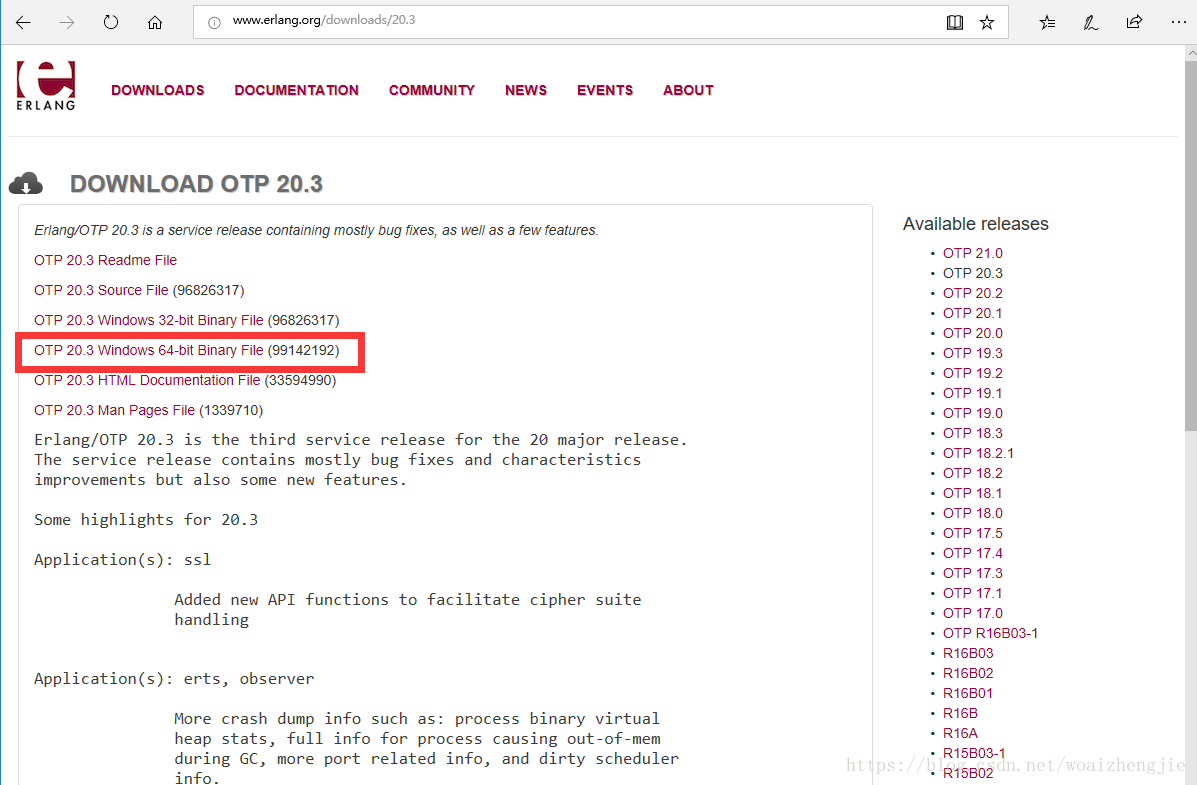The width and height of the screenshot is (1197, 785).
Task: Click the vertical scrollbar thumb
Action: [1191, 244]
